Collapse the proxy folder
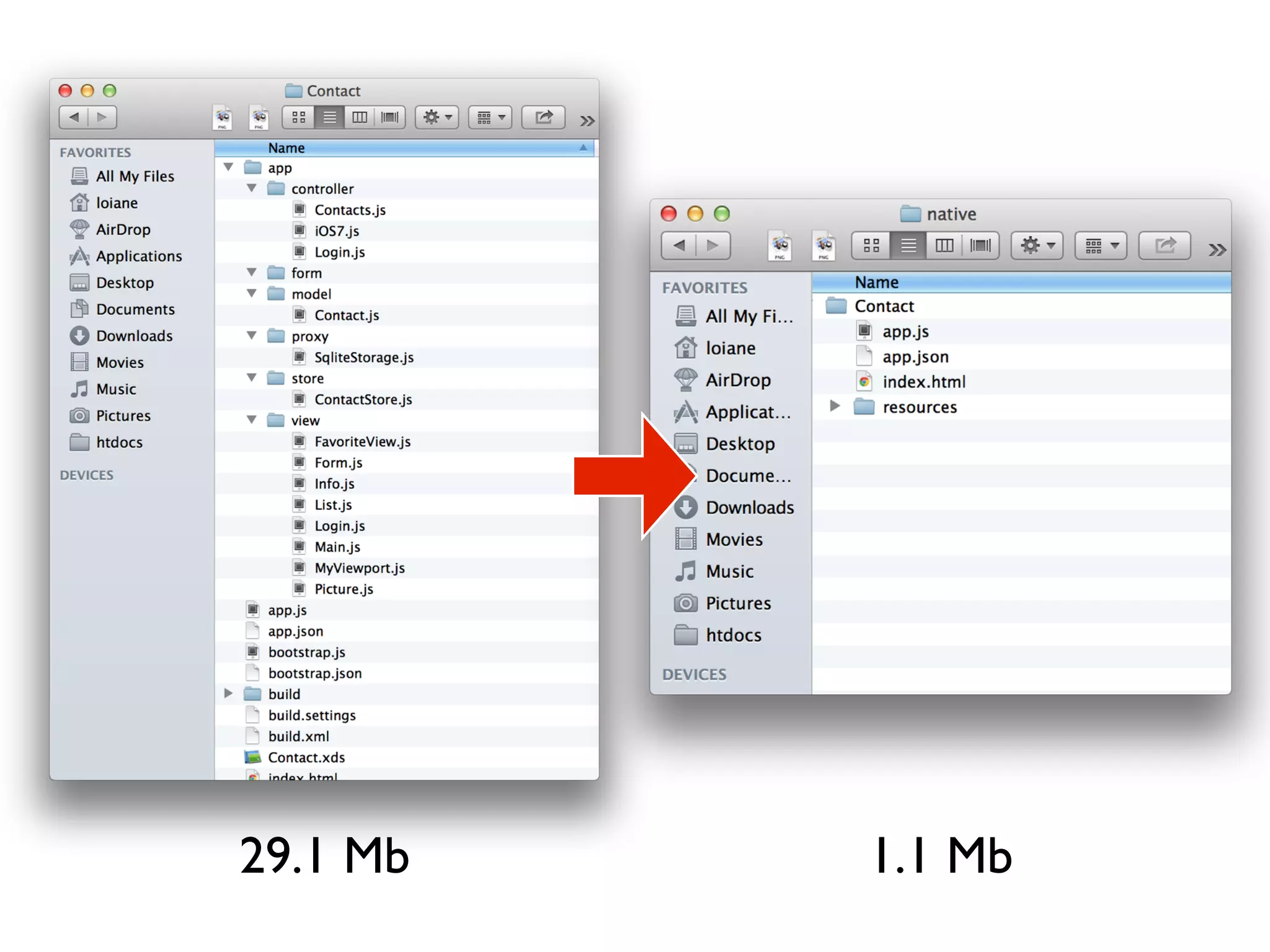 (251, 336)
